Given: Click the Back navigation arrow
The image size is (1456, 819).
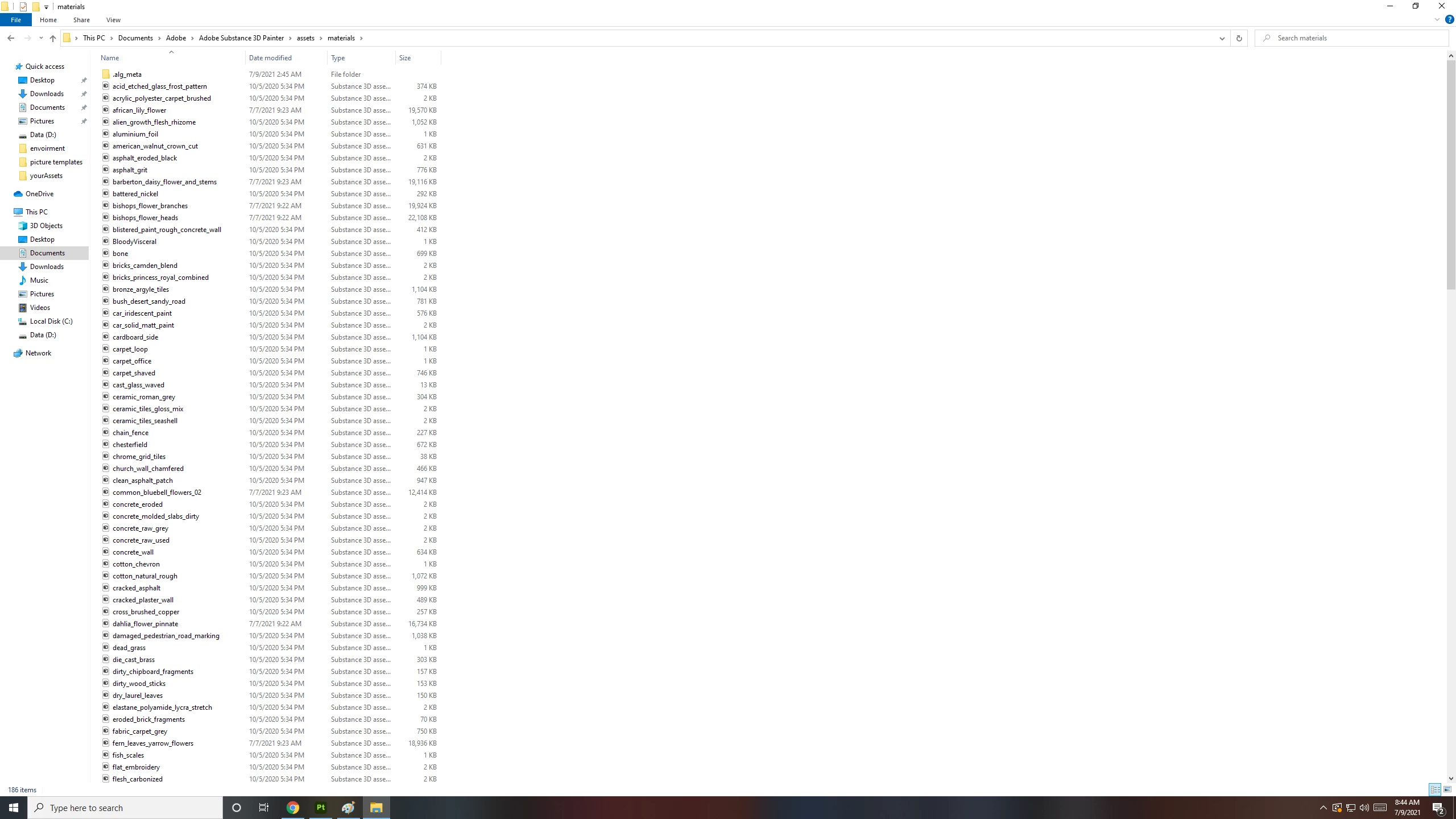Looking at the screenshot, I should [11, 38].
